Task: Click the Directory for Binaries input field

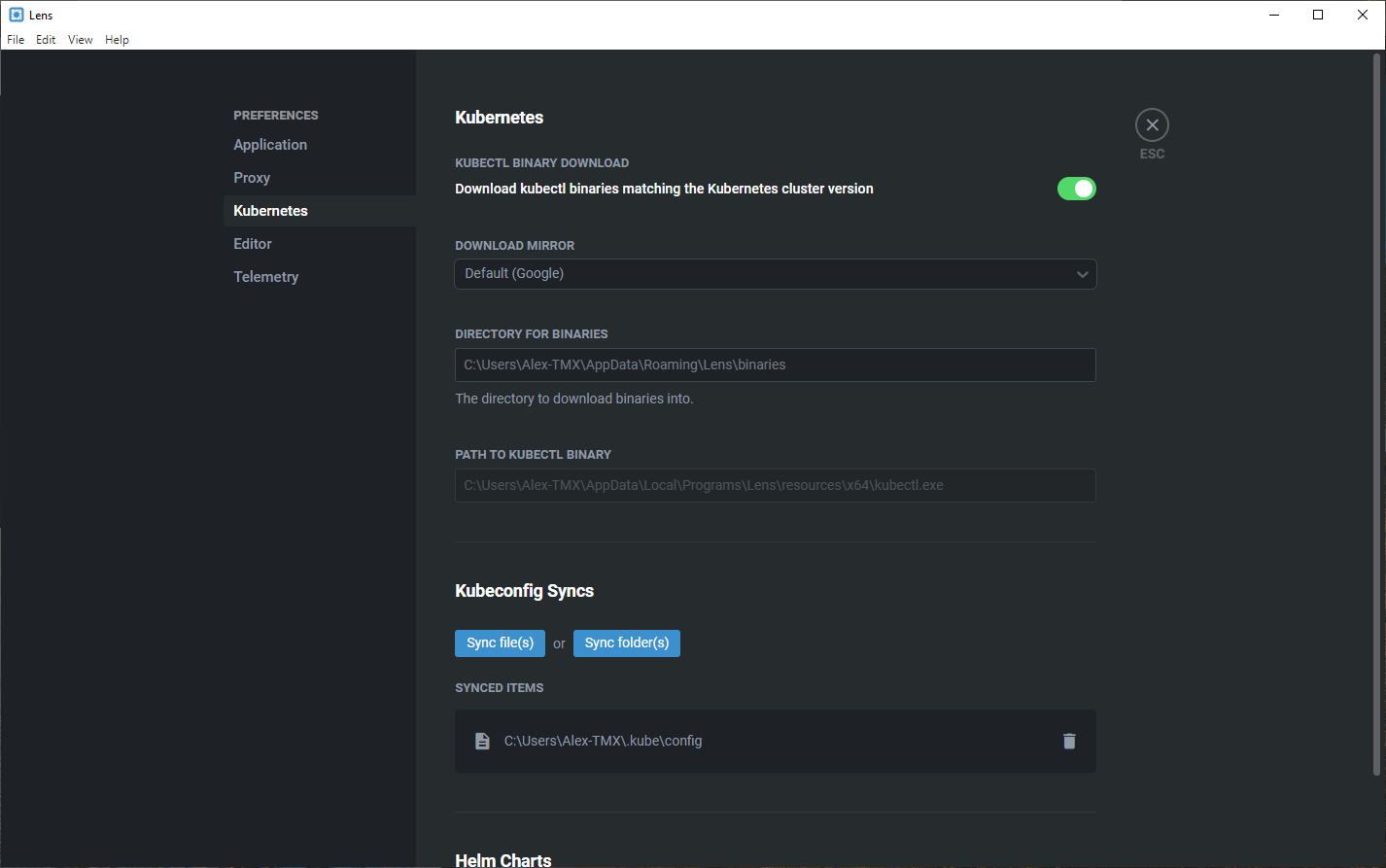Action: click(x=776, y=365)
